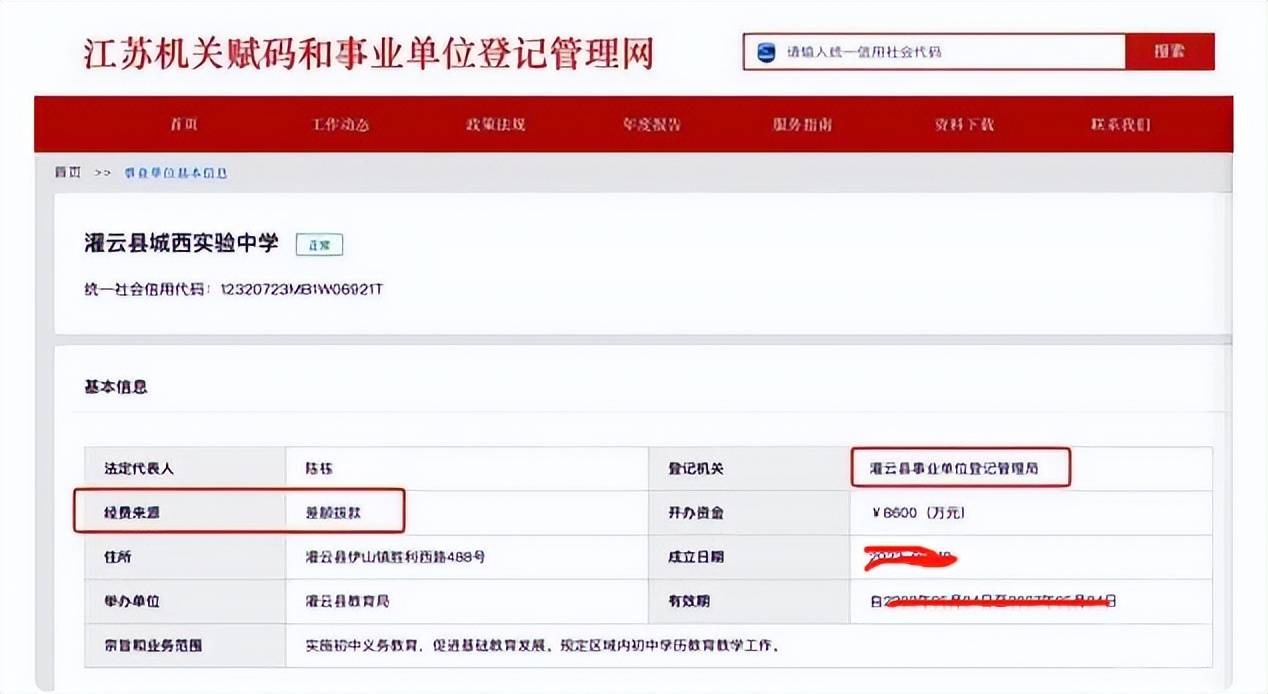Go to 工作动态 in the navigation bar
The width and height of the screenshot is (1268, 694).
pos(340,125)
